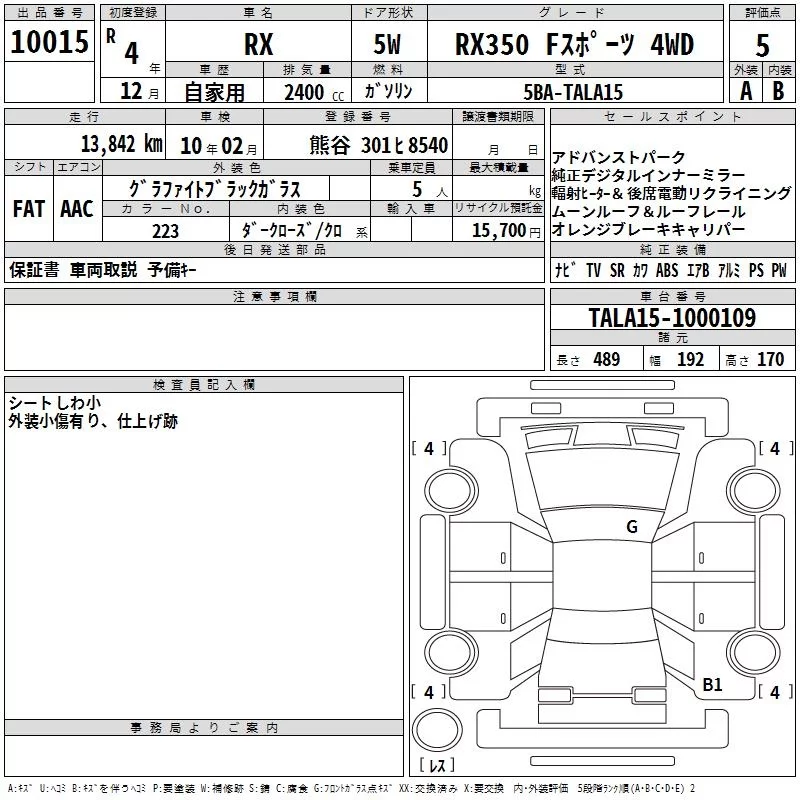
Task: Click the fuel type ガソリン
Action: (388, 91)
